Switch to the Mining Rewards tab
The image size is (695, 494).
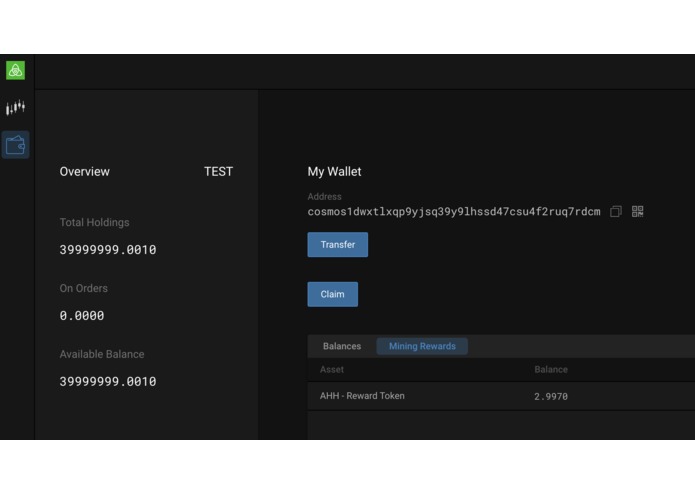[422, 346]
